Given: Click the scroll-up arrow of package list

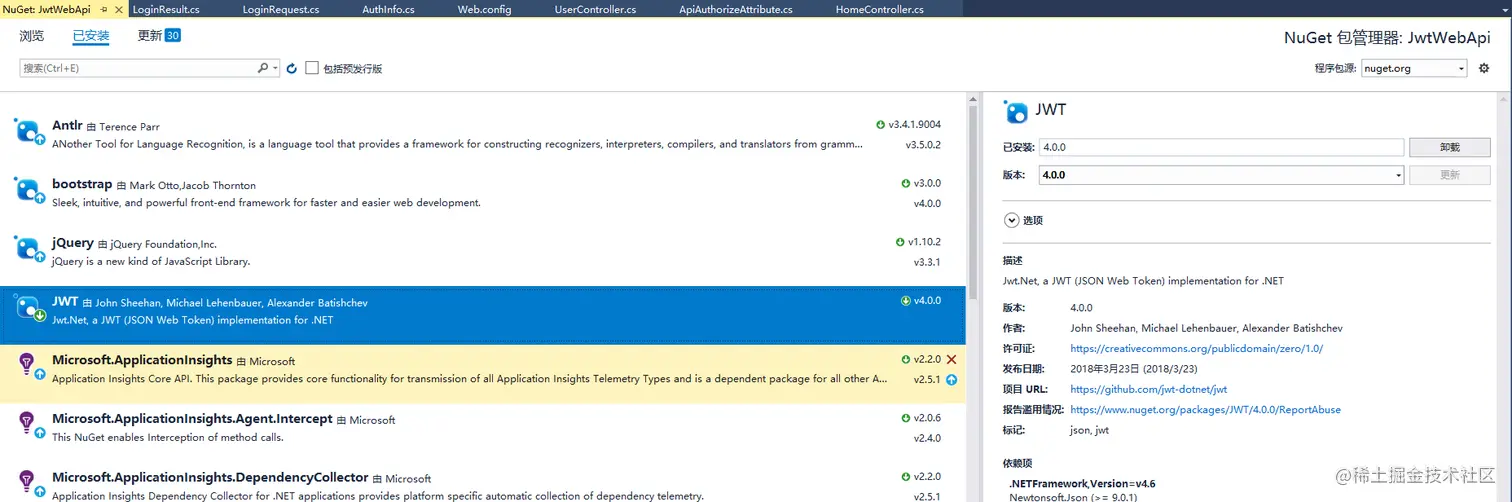Looking at the screenshot, I should point(973,98).
